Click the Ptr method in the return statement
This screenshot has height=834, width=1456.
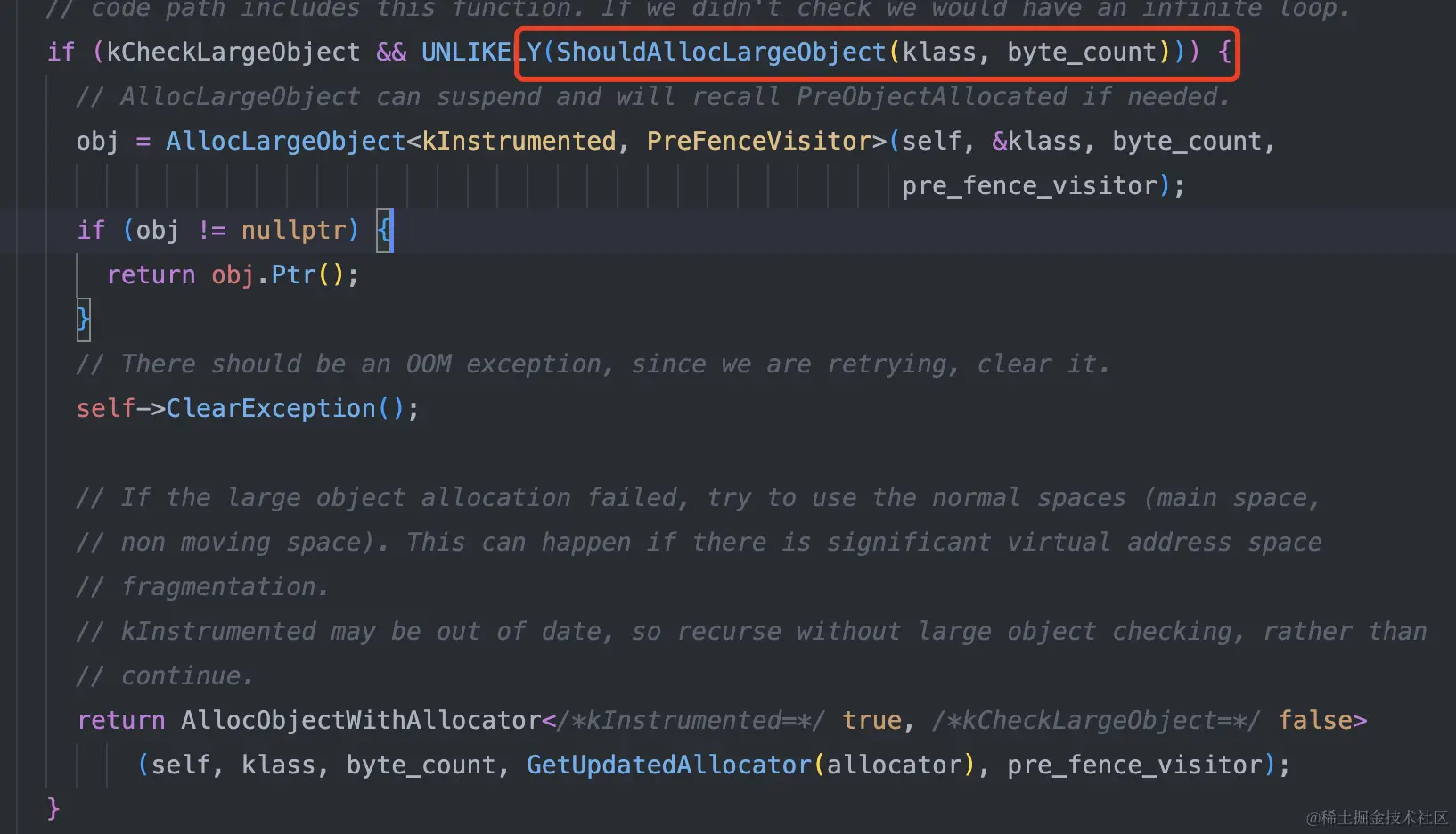click(x=293, y=274)
